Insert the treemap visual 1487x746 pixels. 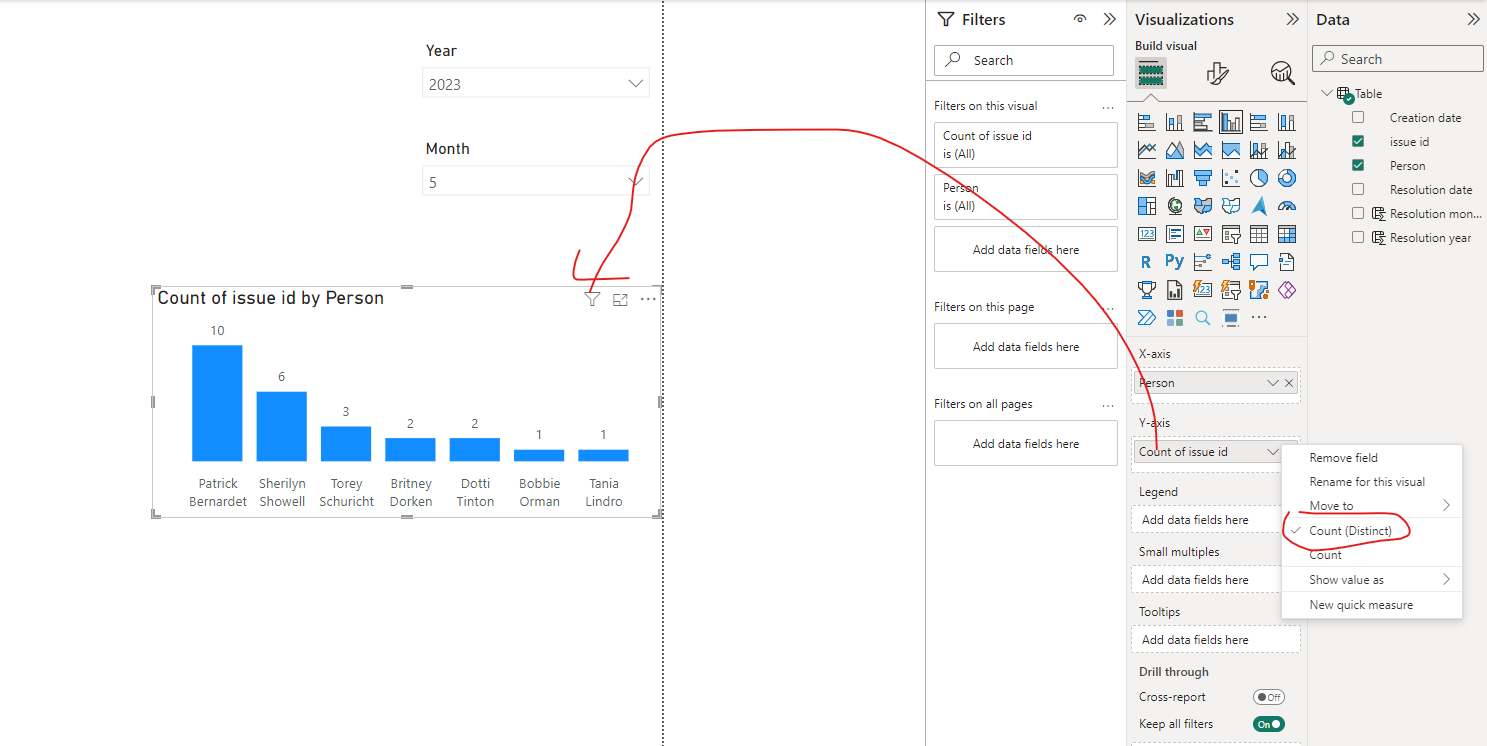pos(1147,206)
